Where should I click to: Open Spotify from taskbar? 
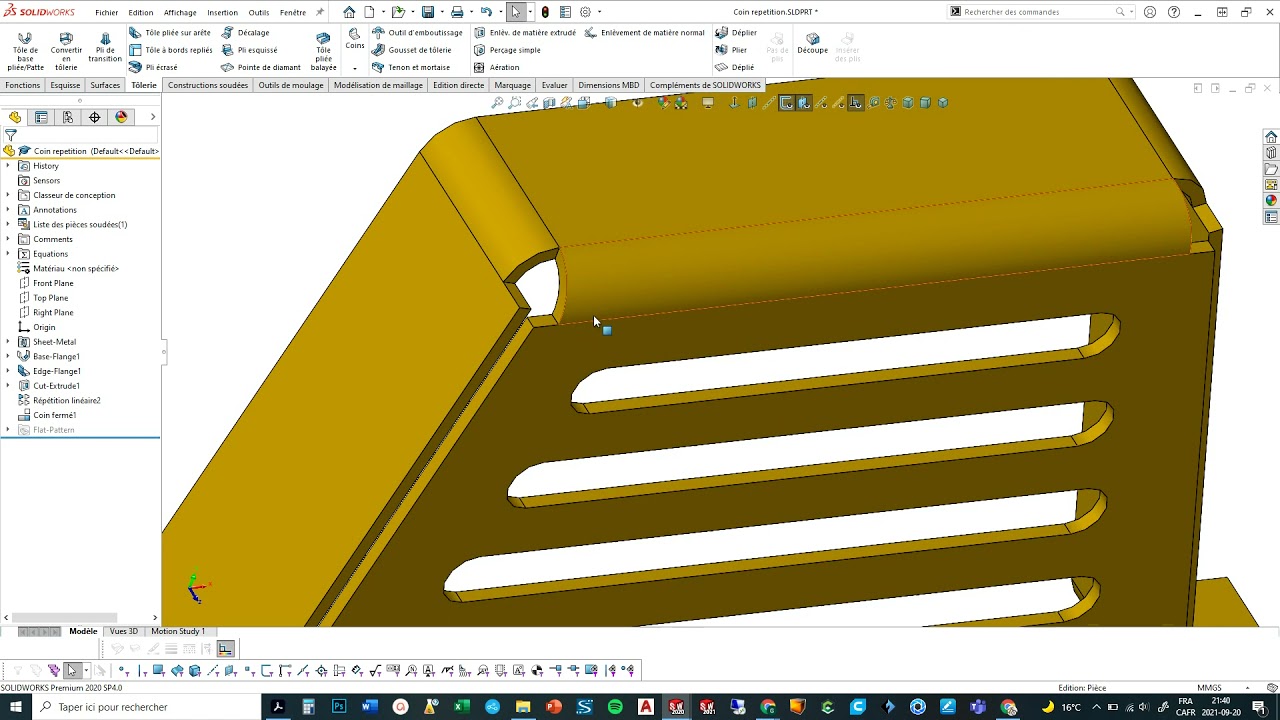[x=615, y=707]
